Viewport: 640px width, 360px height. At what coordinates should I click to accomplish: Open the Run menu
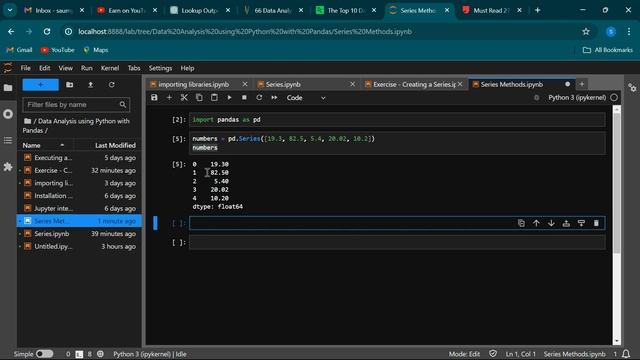point(87,68)
